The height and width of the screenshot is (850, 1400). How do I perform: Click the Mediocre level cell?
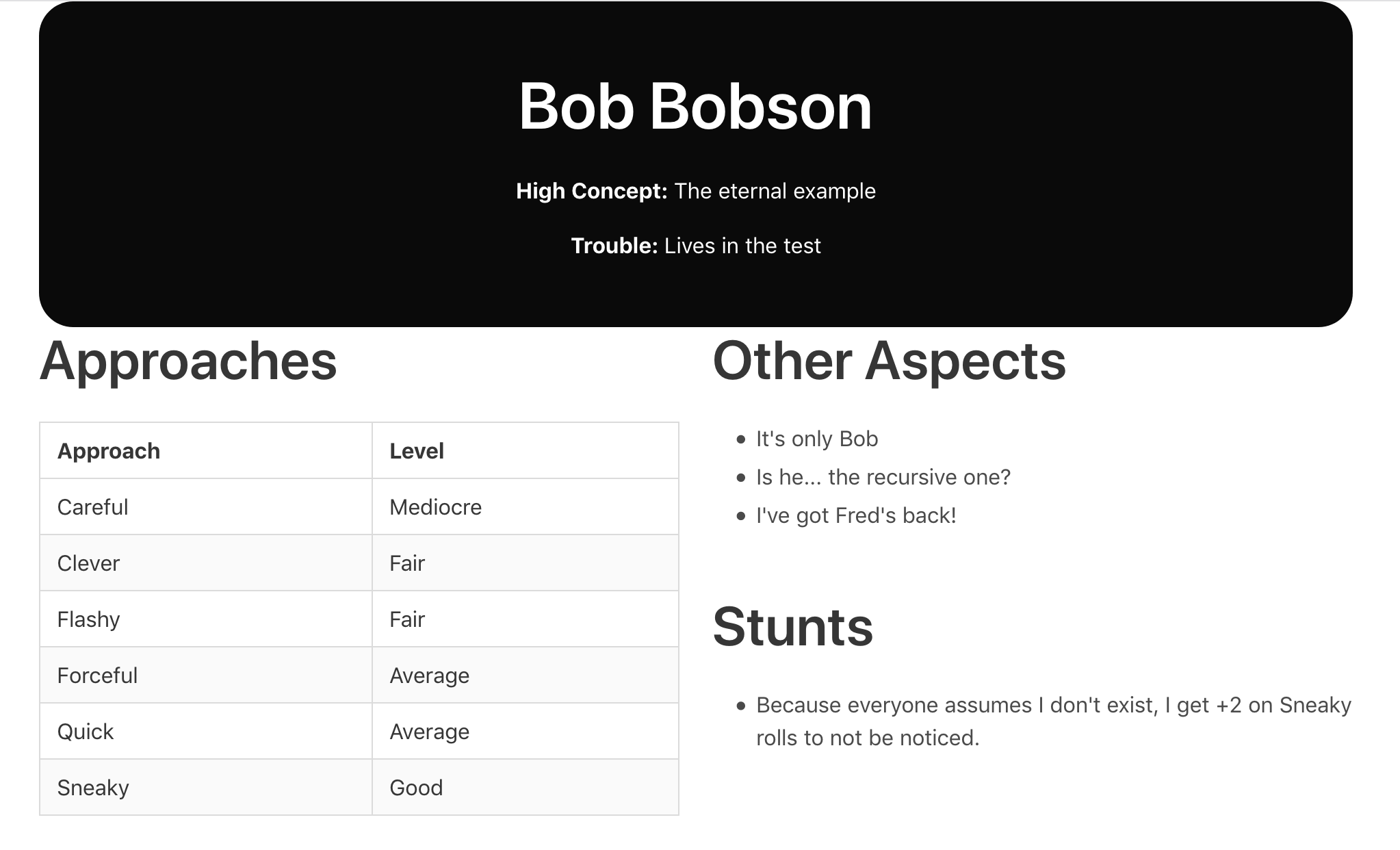pyautogui.click(x=435, y=507)
